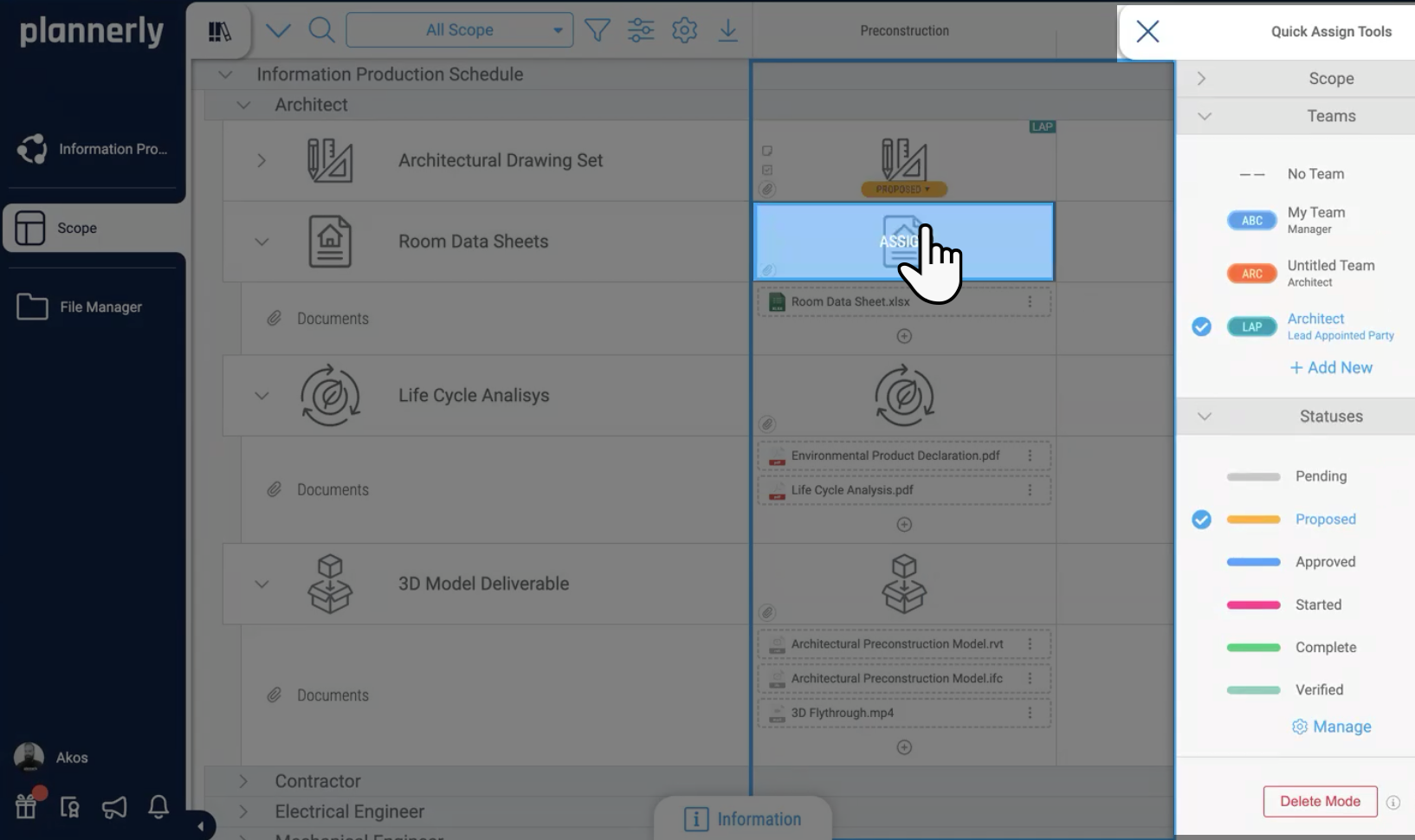Open the PROPOSED status badge dropdown
This screenshot has height=840, width=1415.
[903, 189]
